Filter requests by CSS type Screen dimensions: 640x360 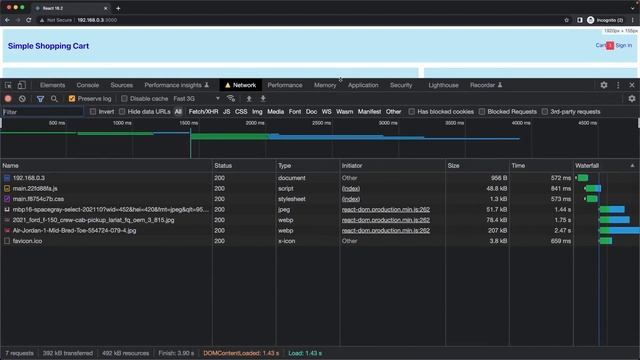point(241,112)
